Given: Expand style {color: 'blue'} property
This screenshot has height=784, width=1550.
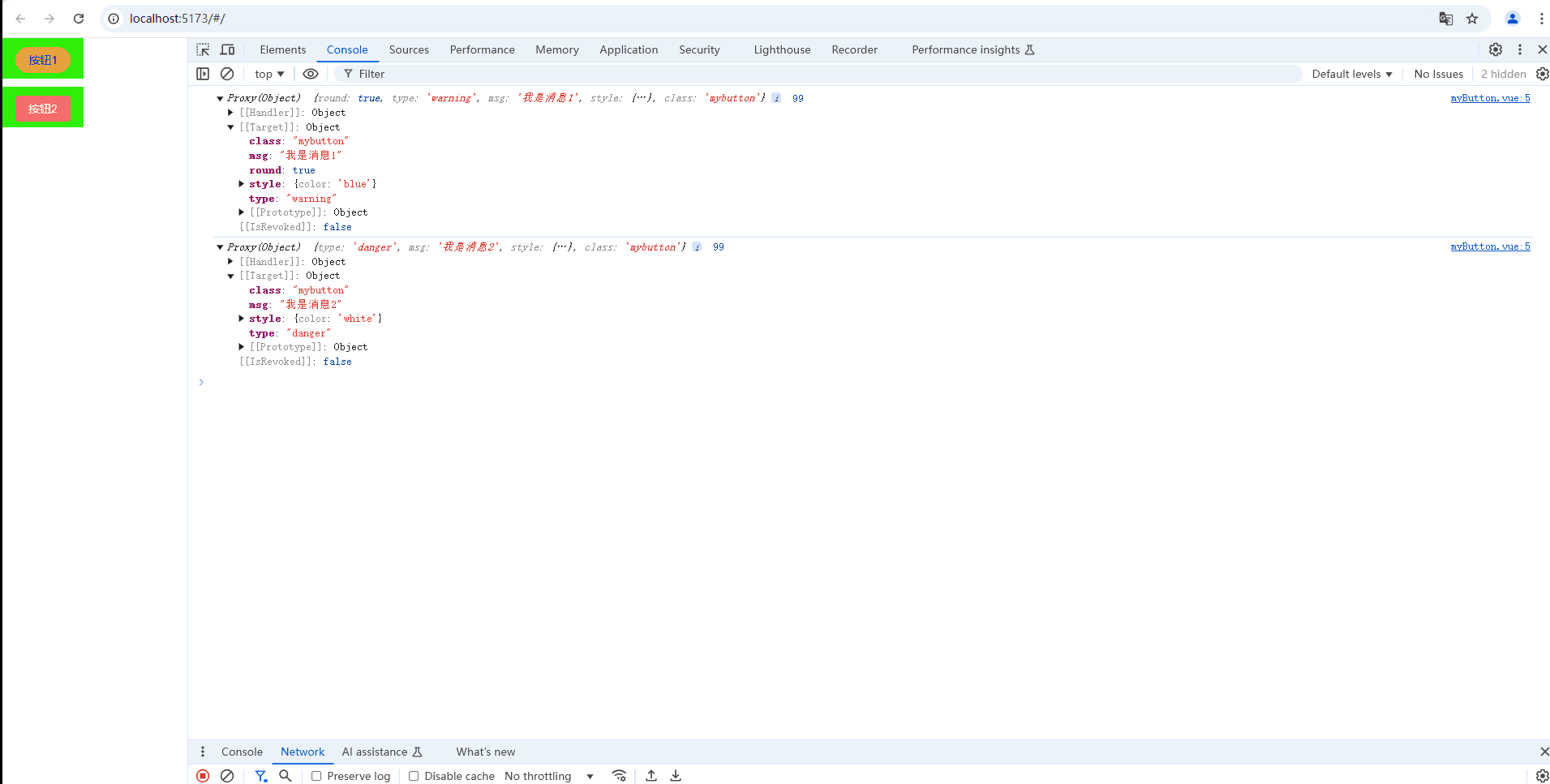Looking at the screenshot, I should coord(241,184).
